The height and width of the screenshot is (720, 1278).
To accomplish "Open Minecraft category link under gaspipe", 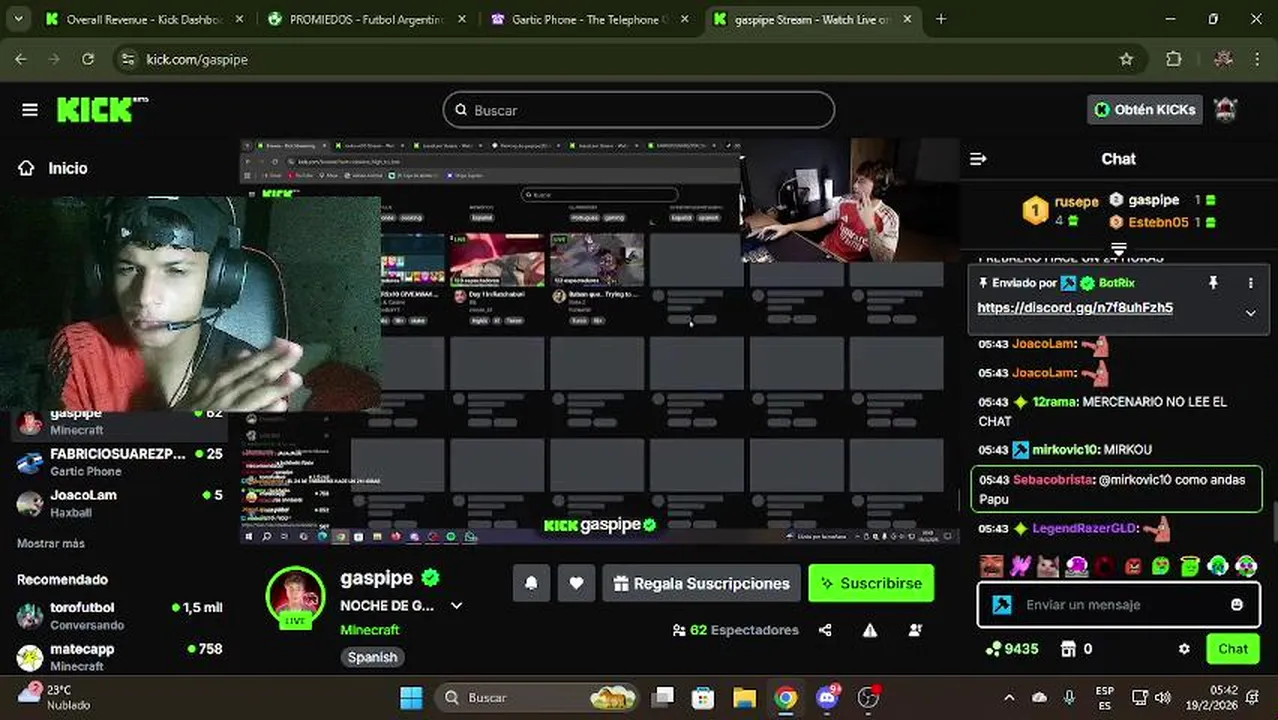I will point(369,630).
